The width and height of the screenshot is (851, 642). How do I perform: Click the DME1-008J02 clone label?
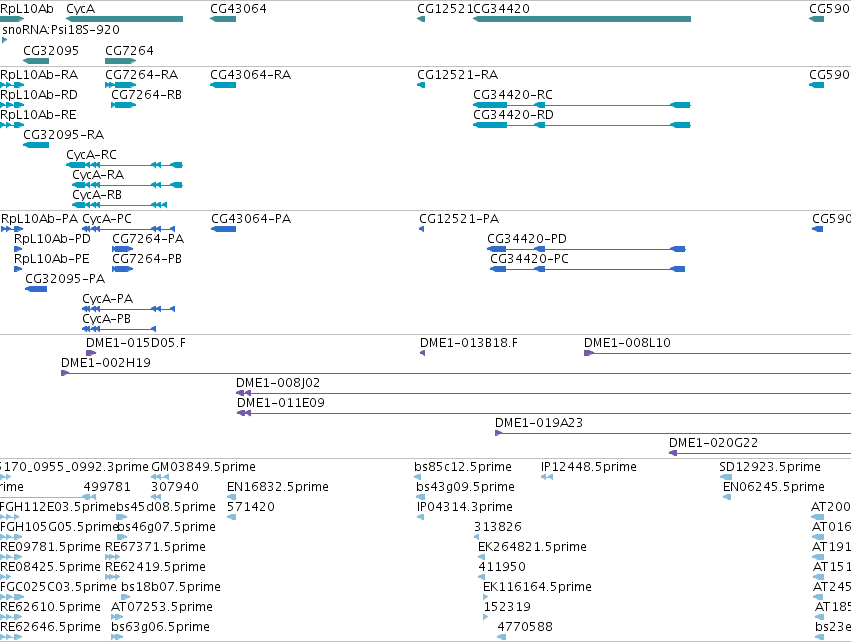[x=278, y=383]
